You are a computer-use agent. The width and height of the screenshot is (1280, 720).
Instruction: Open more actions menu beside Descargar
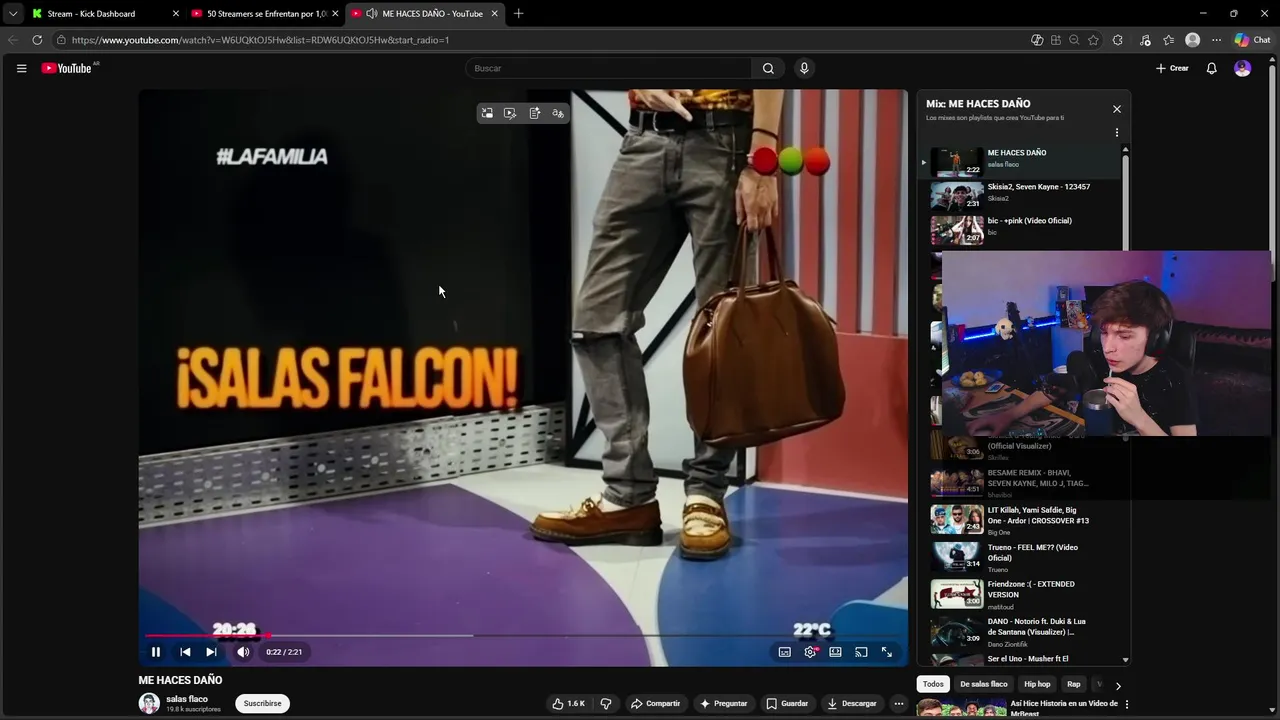[898, 703]
